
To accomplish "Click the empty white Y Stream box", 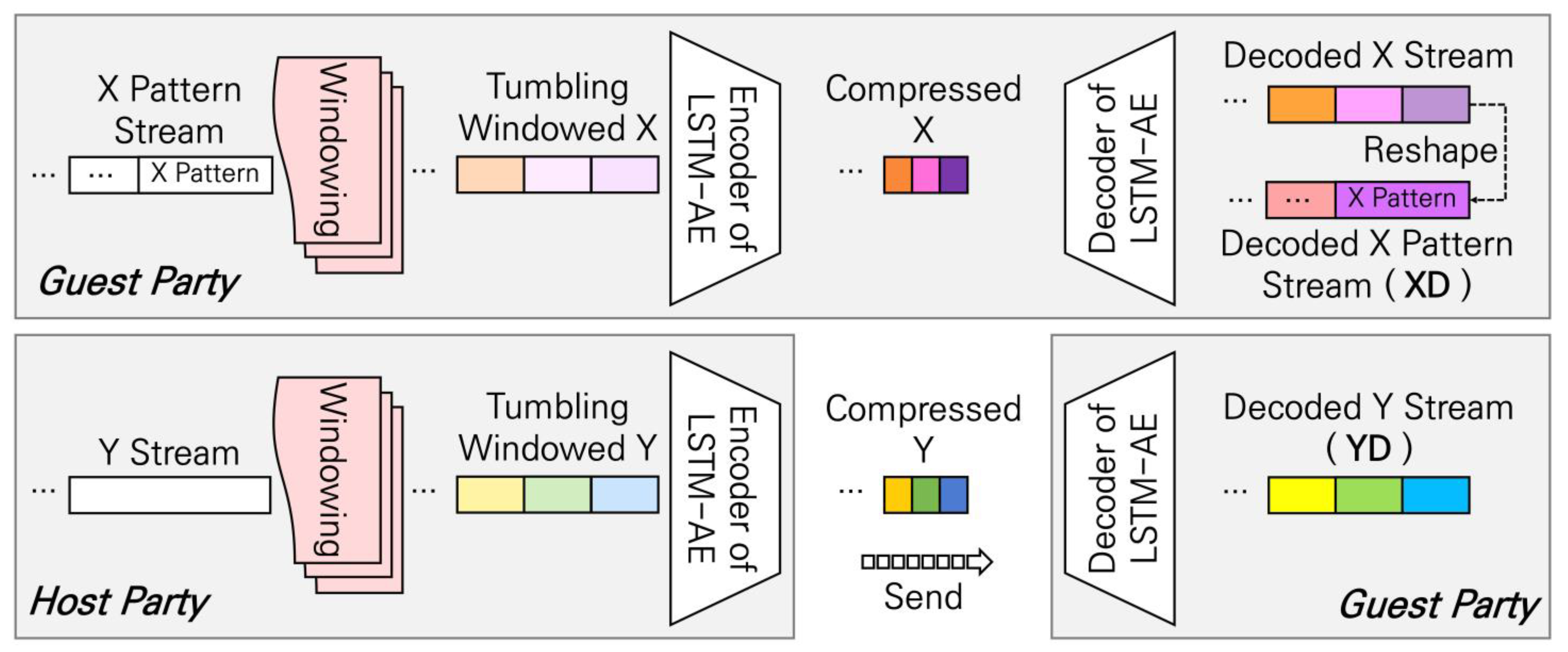I will [169, 495].
